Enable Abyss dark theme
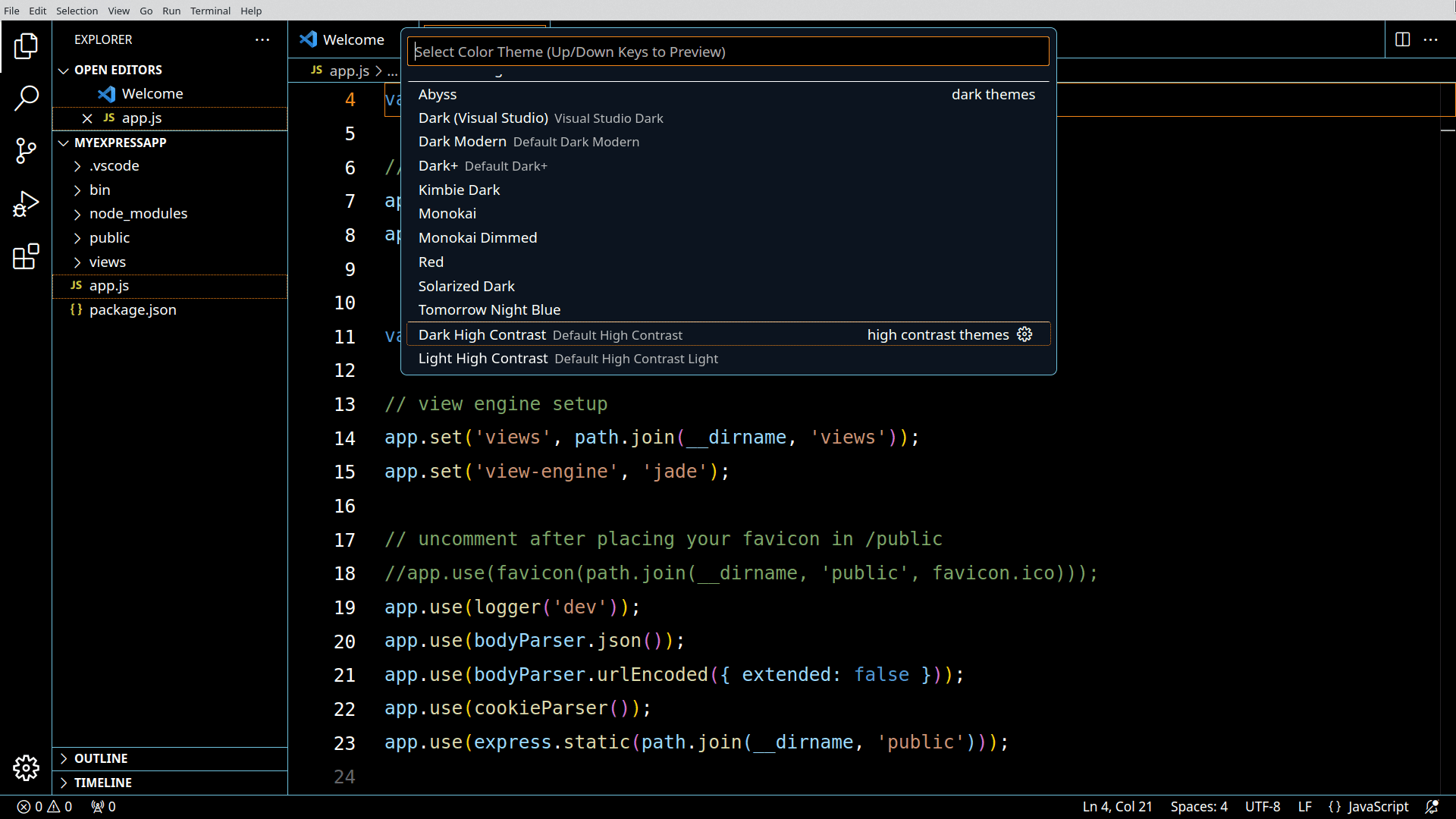This screenshot has height=819, width=1456. click(437, 93)
